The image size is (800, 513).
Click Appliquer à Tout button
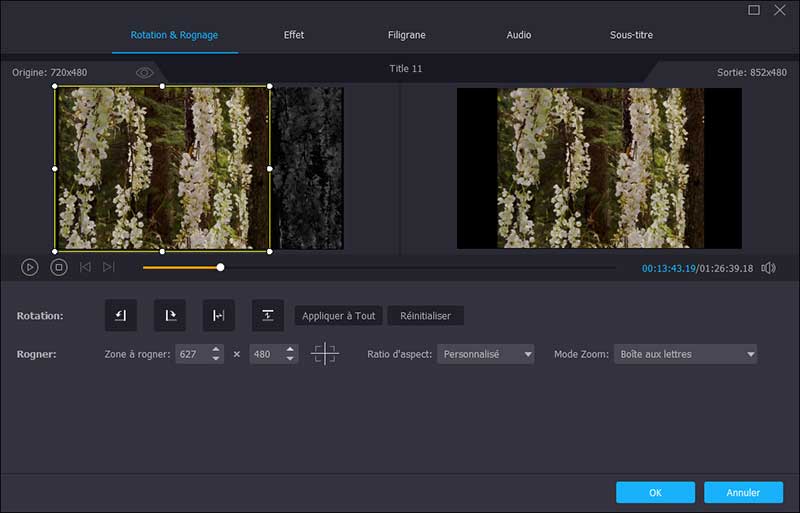point(339,316)
